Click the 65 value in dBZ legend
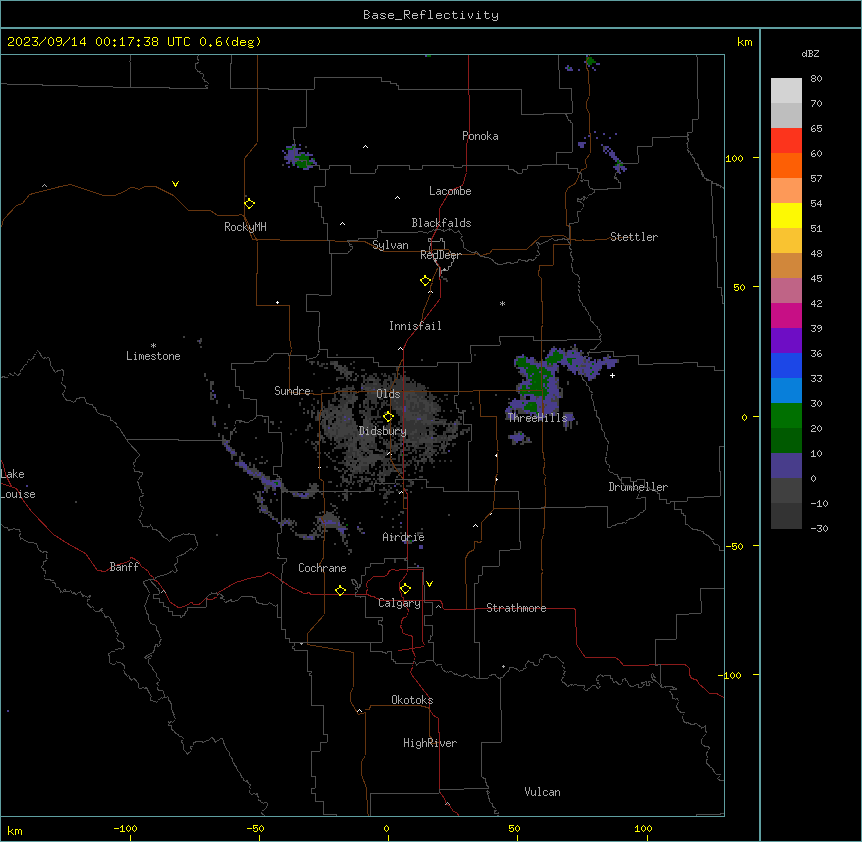This screenshot has height=842, width=862. click(x=816, y=129)
